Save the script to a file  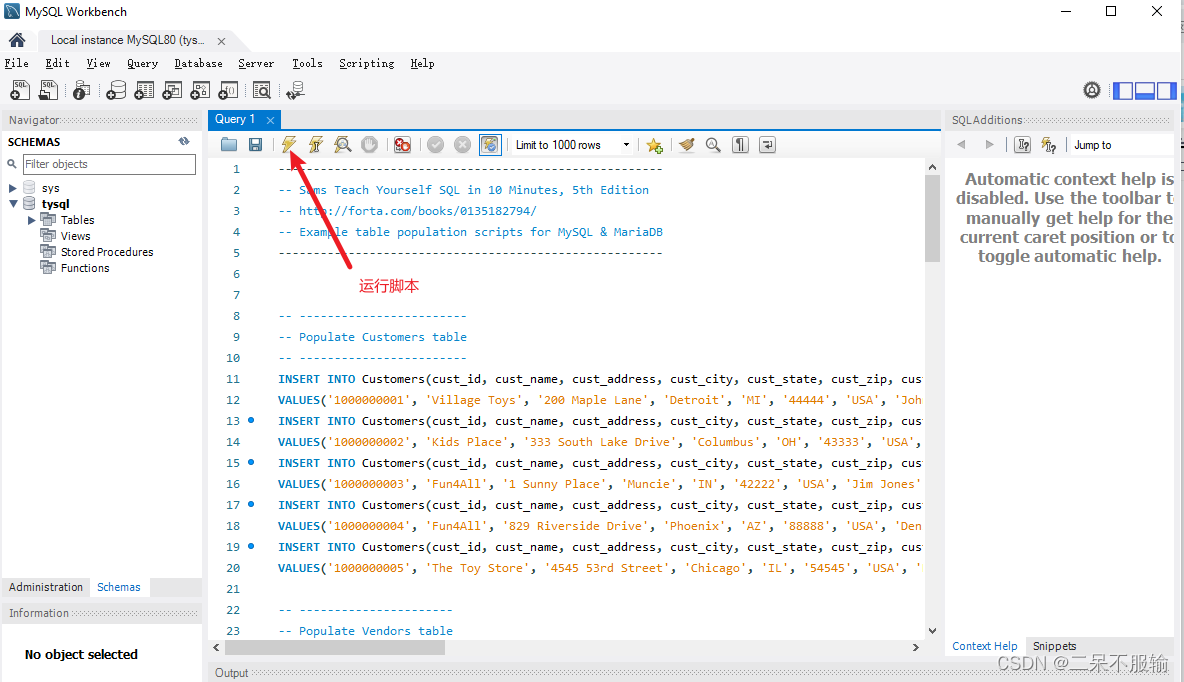click(255, 144)
